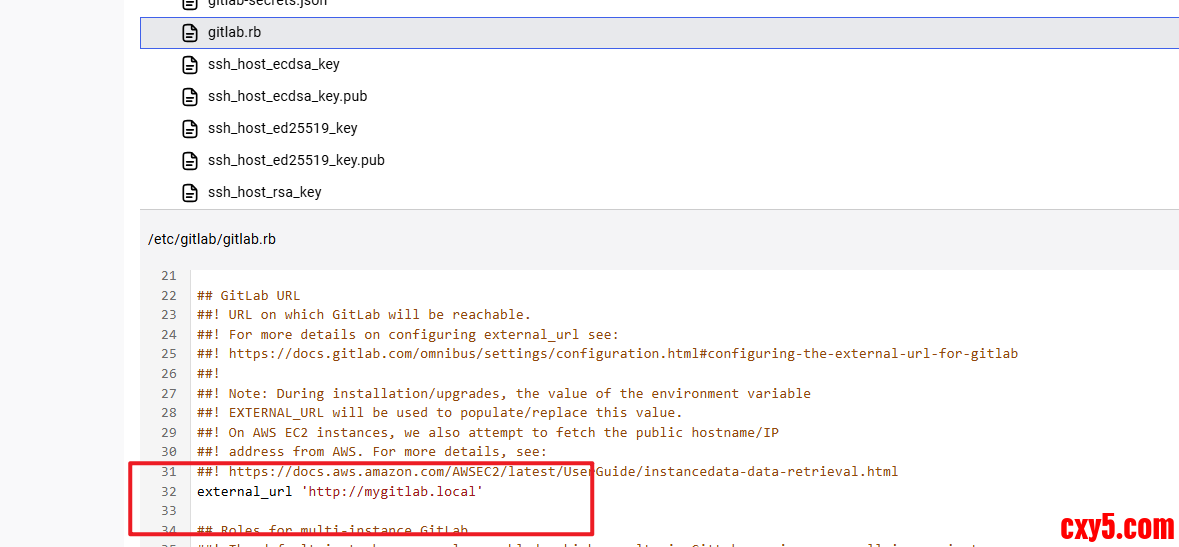Viewport: 1179px width, 547px height.
Task: Click the ssh_host_ed25519_key file icon
Action: pos(190,129)
